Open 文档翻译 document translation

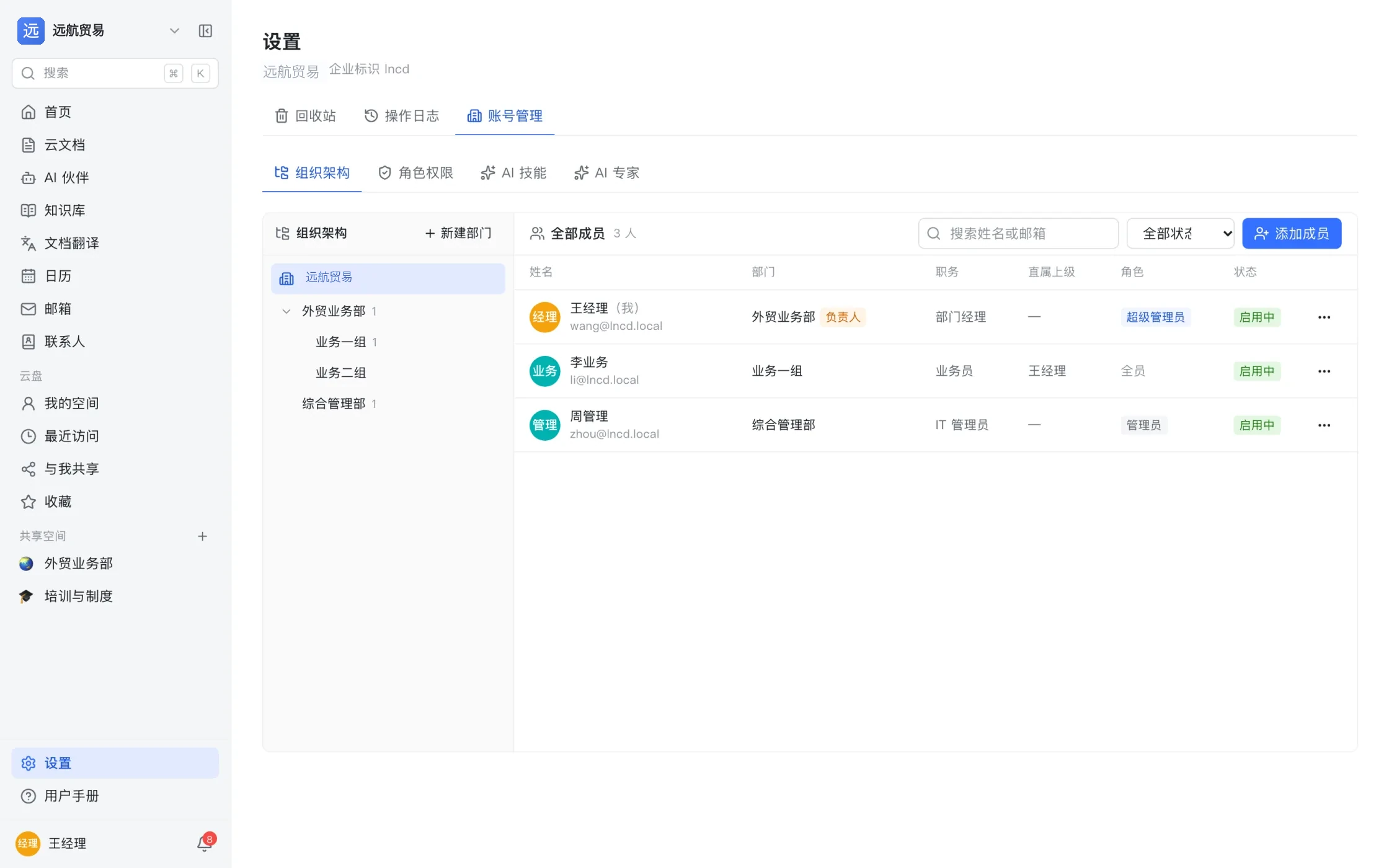coord(115,243)
